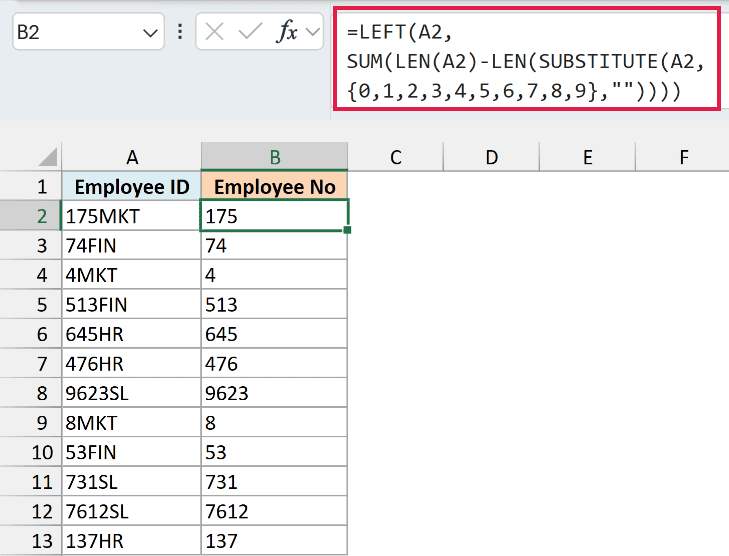Select cell containing 9623SL
The height and width of the screenshot is (556, 729).
click(132, 393)
